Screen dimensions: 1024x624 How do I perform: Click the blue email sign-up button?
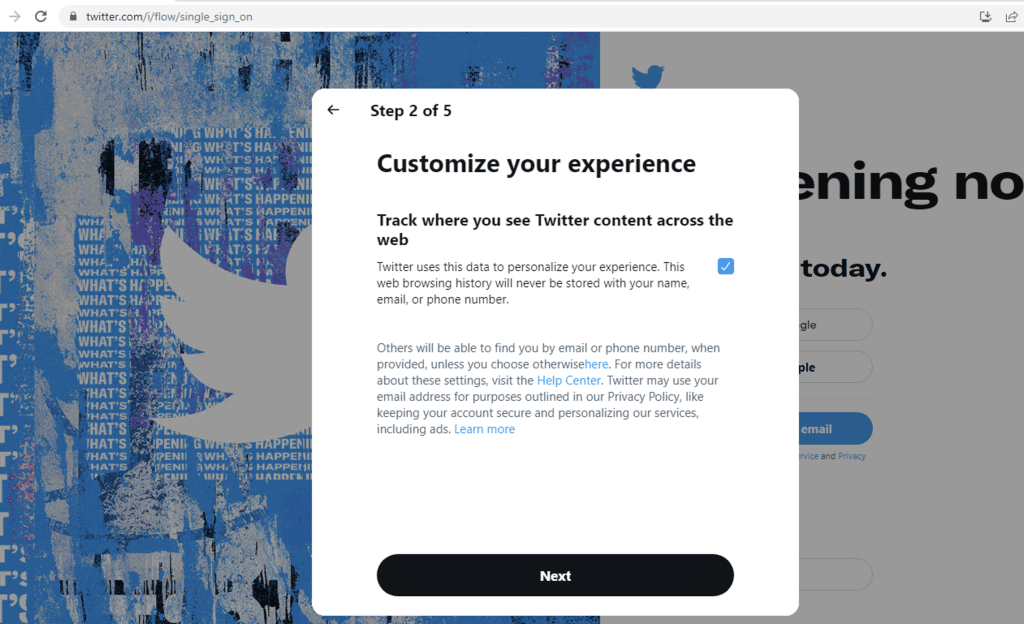pos(835,429)
